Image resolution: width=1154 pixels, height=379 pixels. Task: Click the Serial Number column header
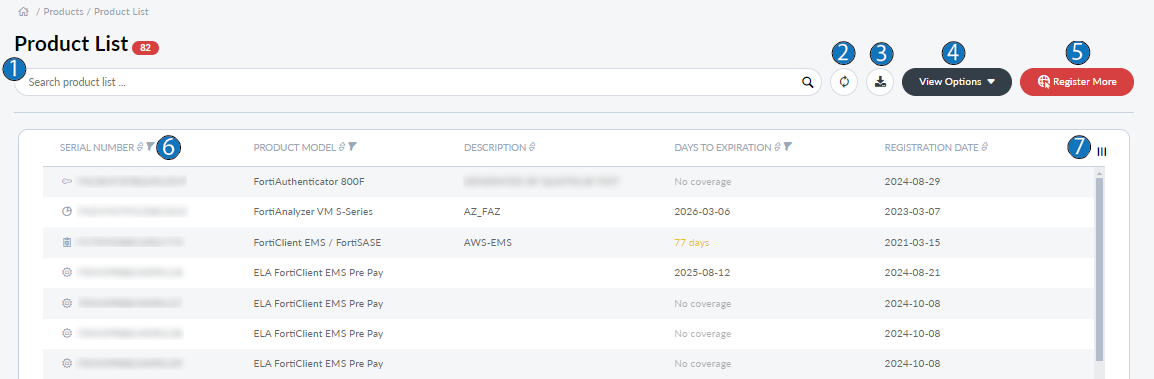click(97, 148)
